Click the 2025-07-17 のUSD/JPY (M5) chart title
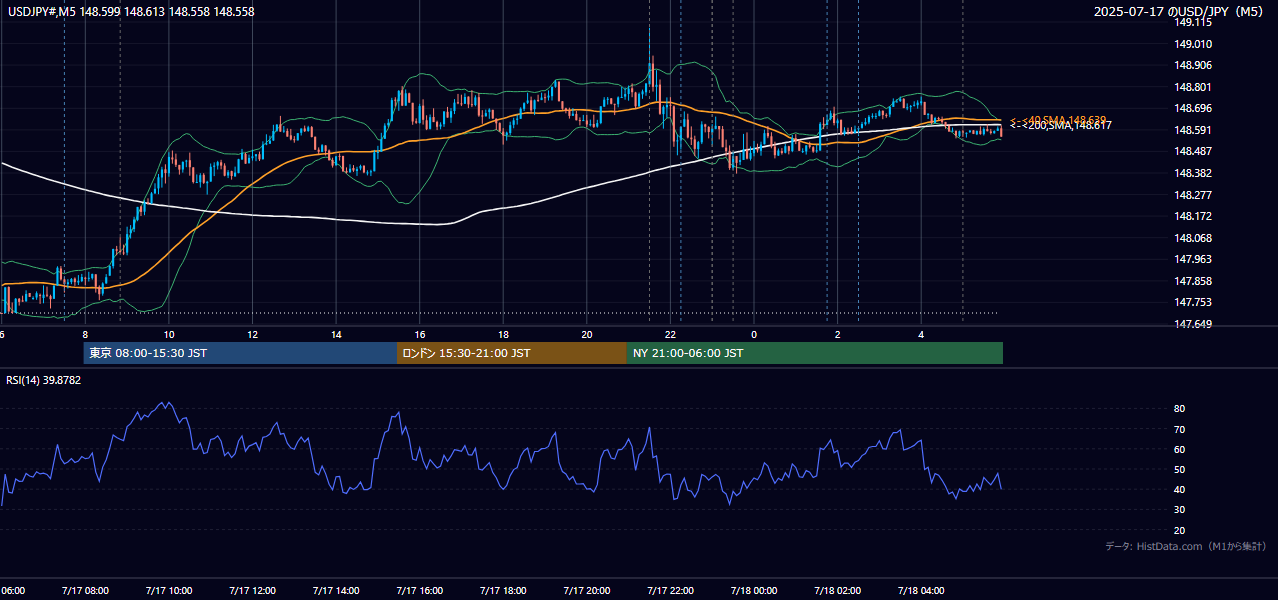Screen dimensions: 1278x600 pos(1180,12)
